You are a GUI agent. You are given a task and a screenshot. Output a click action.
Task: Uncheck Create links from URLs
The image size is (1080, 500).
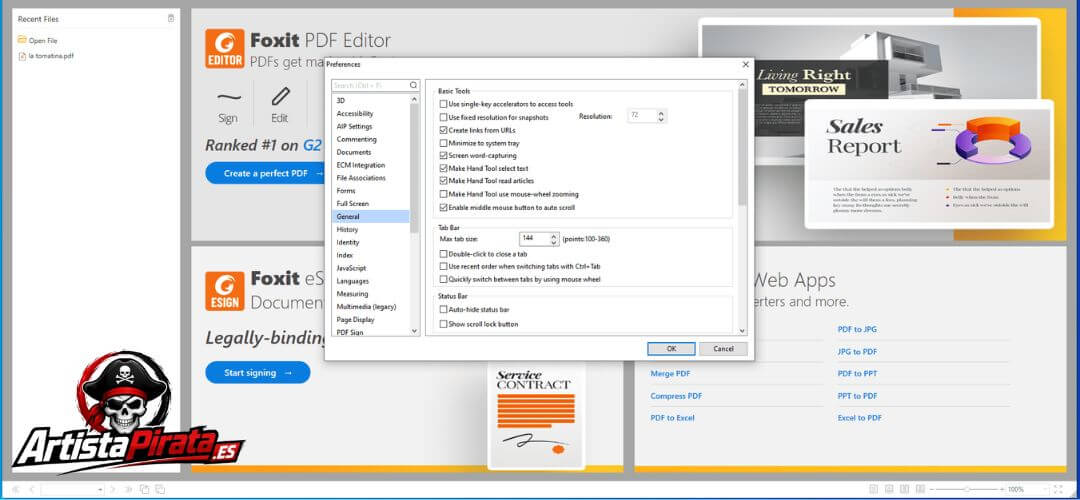pyautogui.click(x=444, y=129)
